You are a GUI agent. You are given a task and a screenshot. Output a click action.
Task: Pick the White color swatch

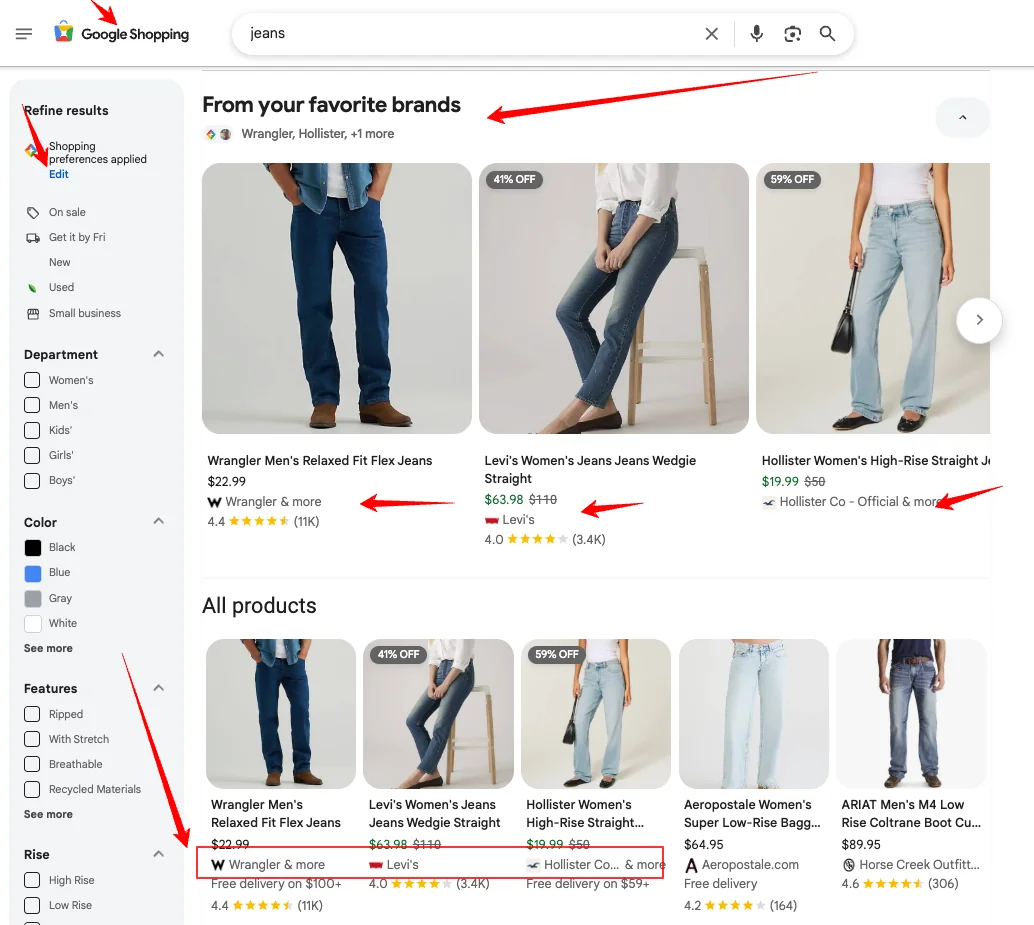pyautogui.click(x=32, y=624)
